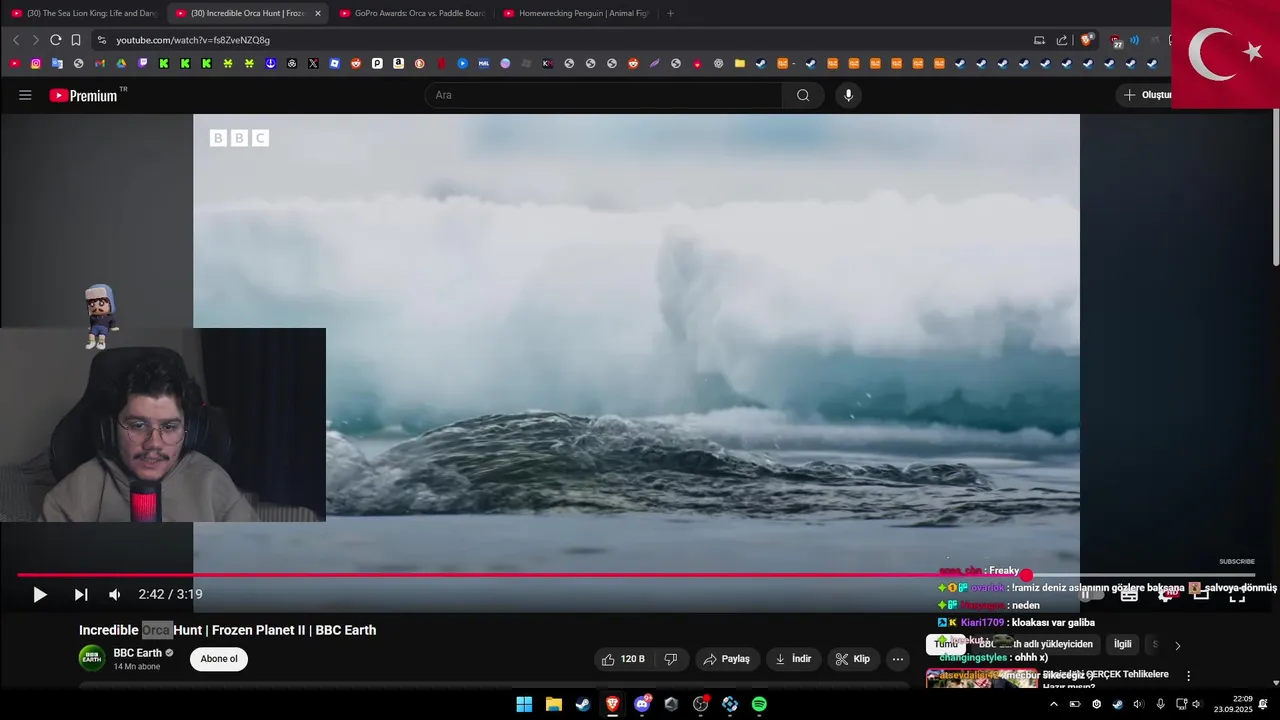Select the BBC Earth adlı yükleyiciden chip
Screen dimensions: 1280x720
1035,645
